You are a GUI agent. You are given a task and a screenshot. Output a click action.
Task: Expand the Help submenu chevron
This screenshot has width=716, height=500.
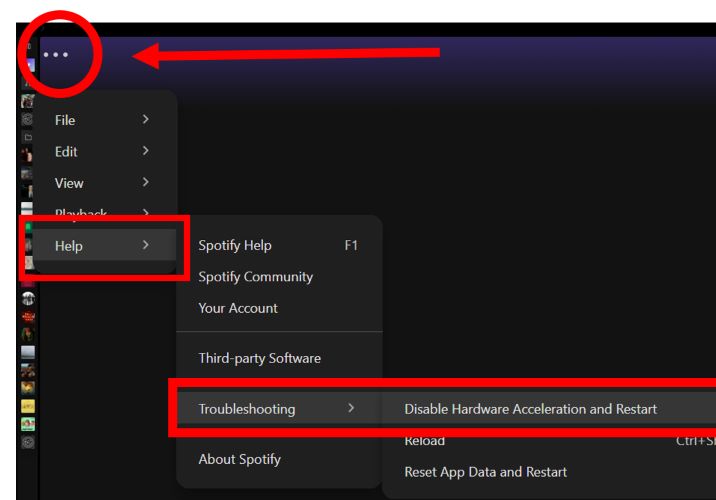145,245
